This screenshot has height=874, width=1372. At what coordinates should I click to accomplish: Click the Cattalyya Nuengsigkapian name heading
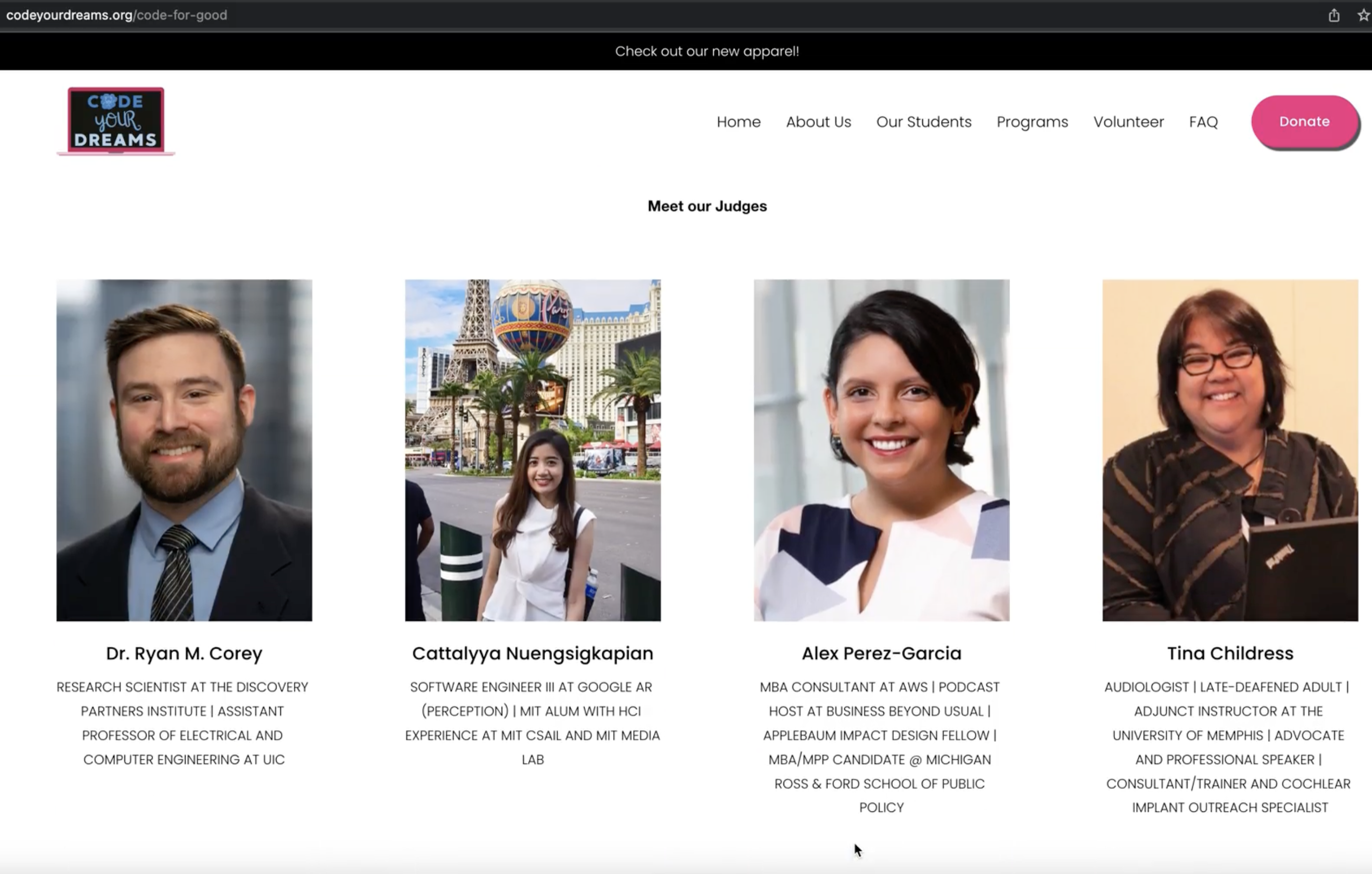tap(533, 653)
